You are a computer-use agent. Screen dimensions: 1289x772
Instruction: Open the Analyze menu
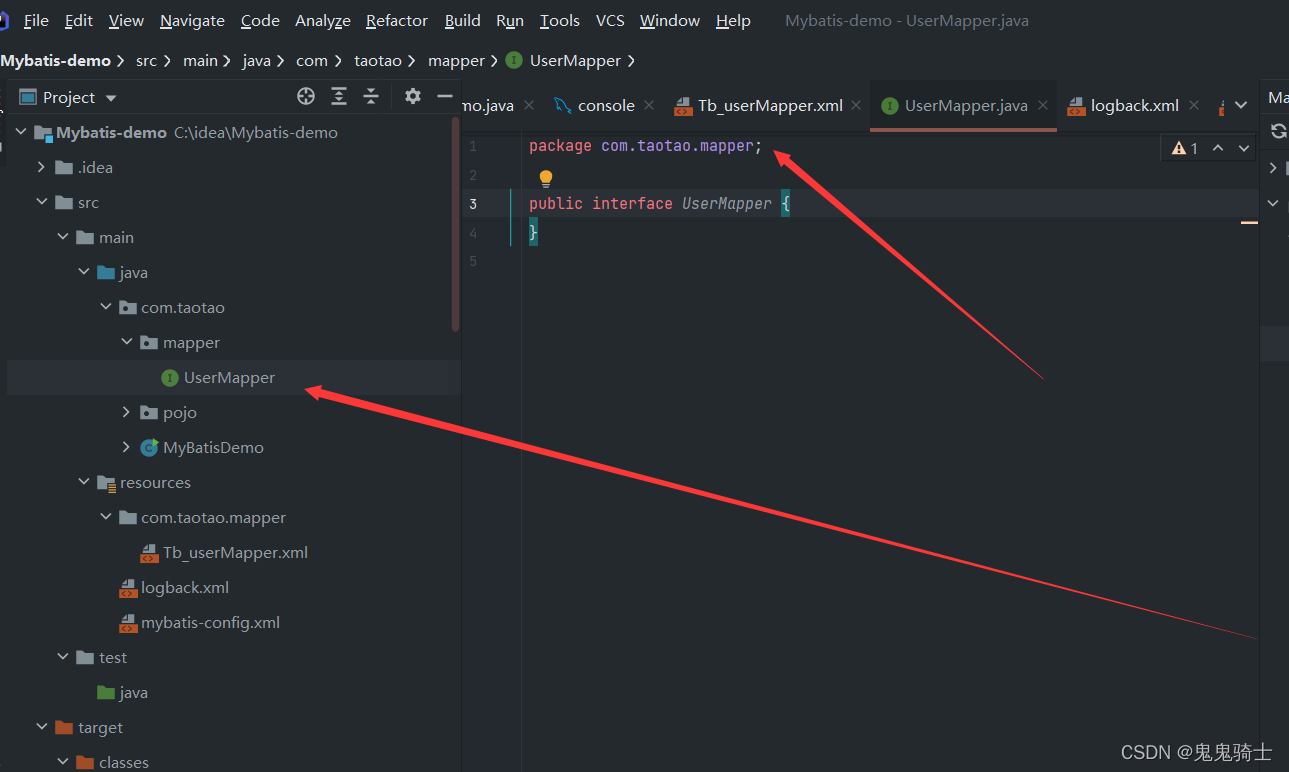tap(323, 20)
